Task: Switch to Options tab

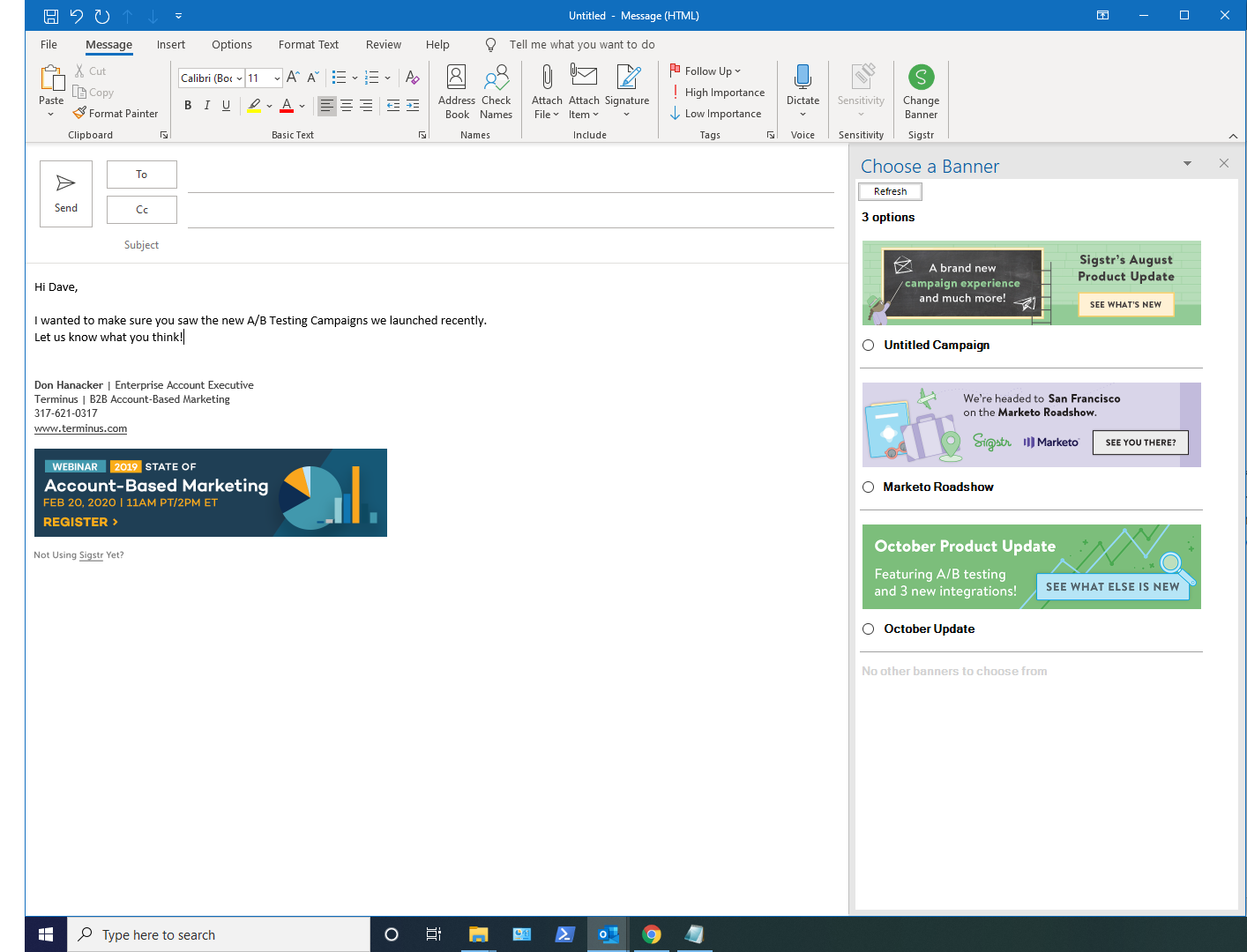Action: (x=232, y=45)
